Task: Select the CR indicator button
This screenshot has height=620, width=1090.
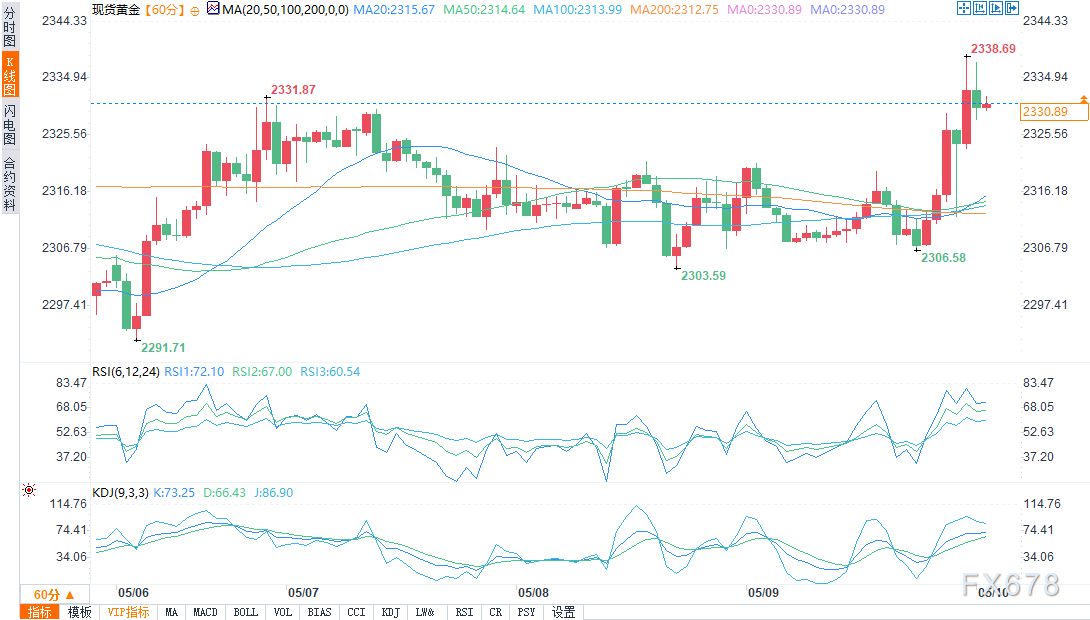Action: click(x=495, y=612)
